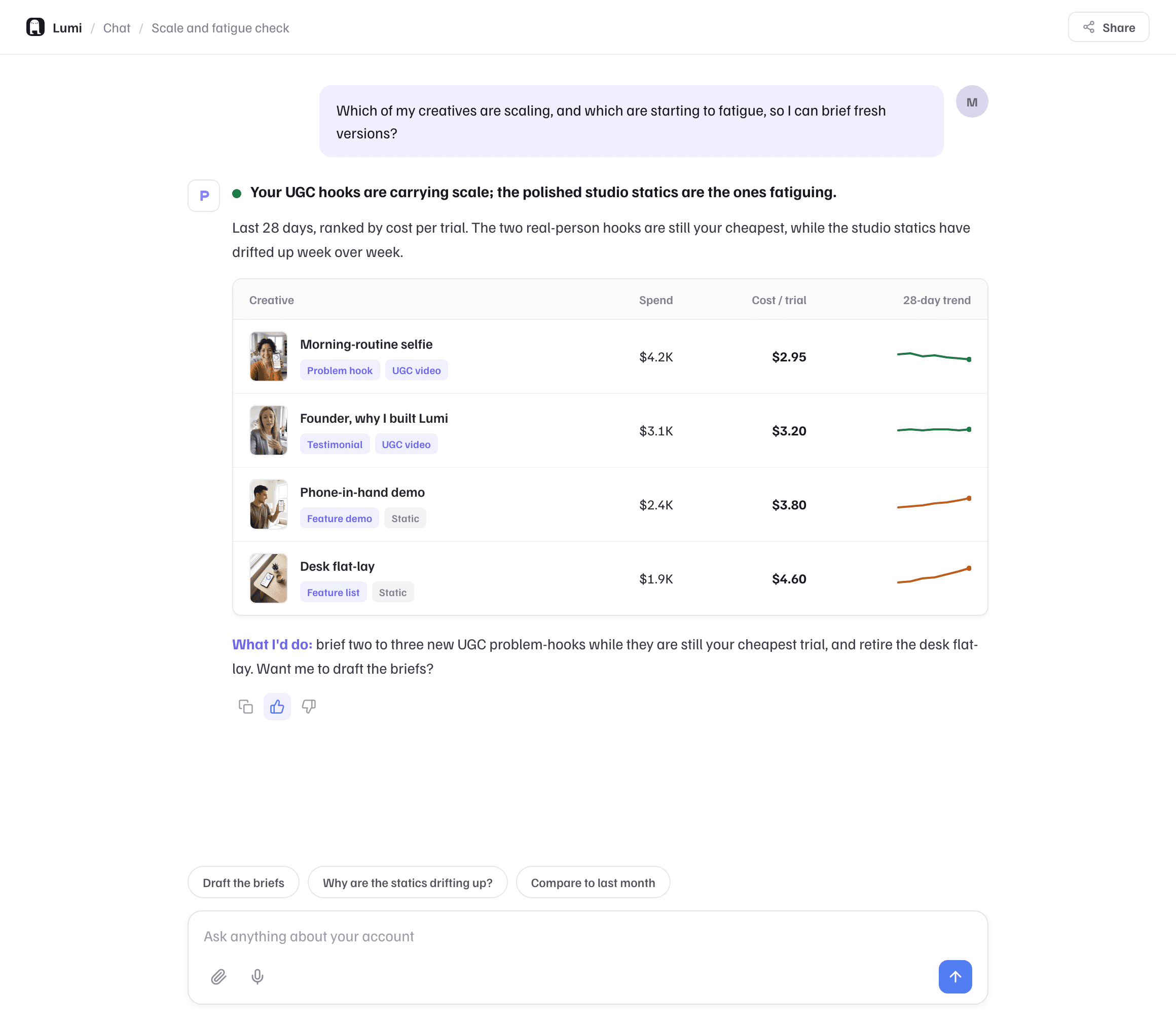The width and height of the screenshot is (1176, 1029).
Task: Click the Desk flat-lay title
Action: (337, 566)
